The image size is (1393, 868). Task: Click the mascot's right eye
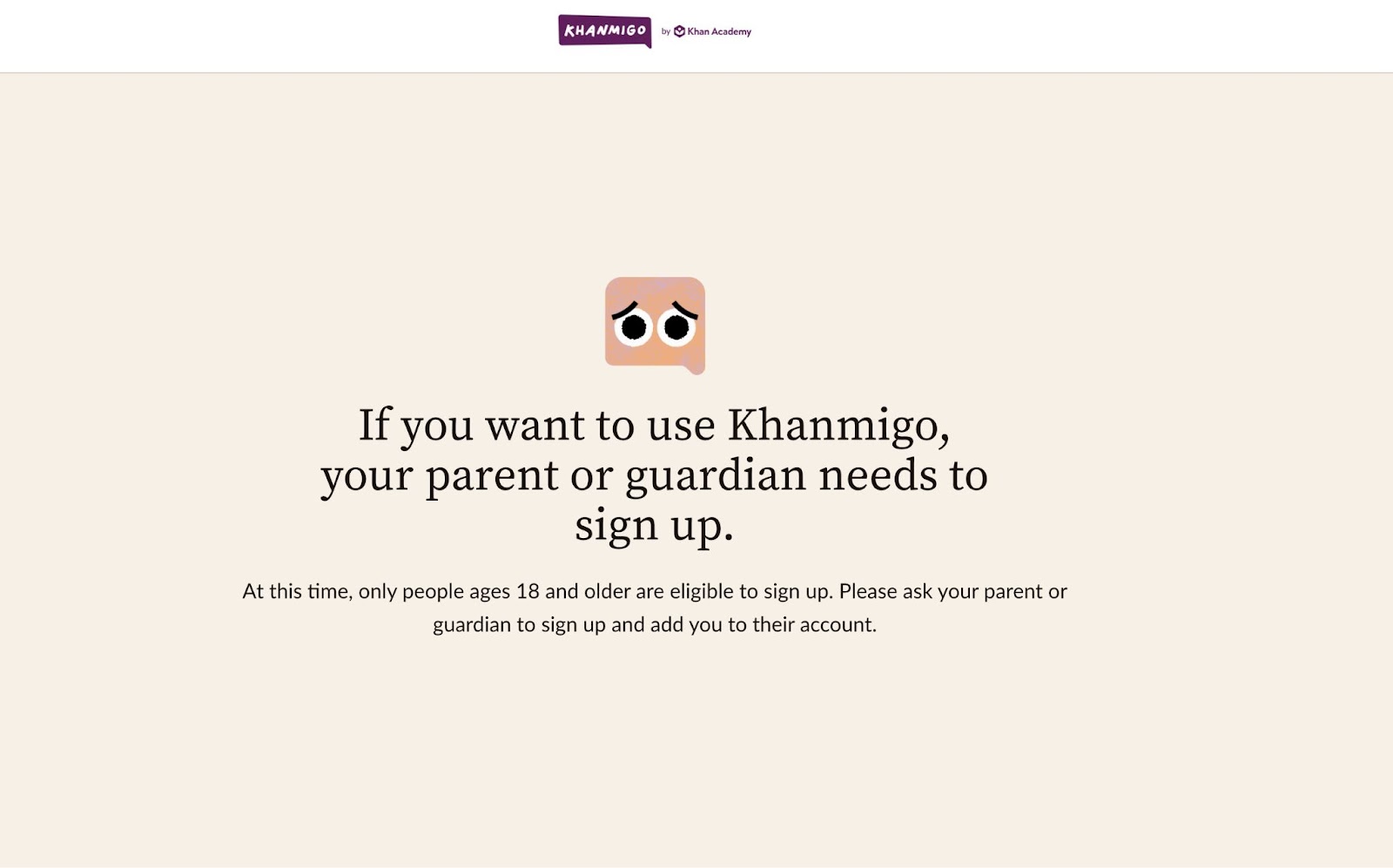(x=676, y=327)
